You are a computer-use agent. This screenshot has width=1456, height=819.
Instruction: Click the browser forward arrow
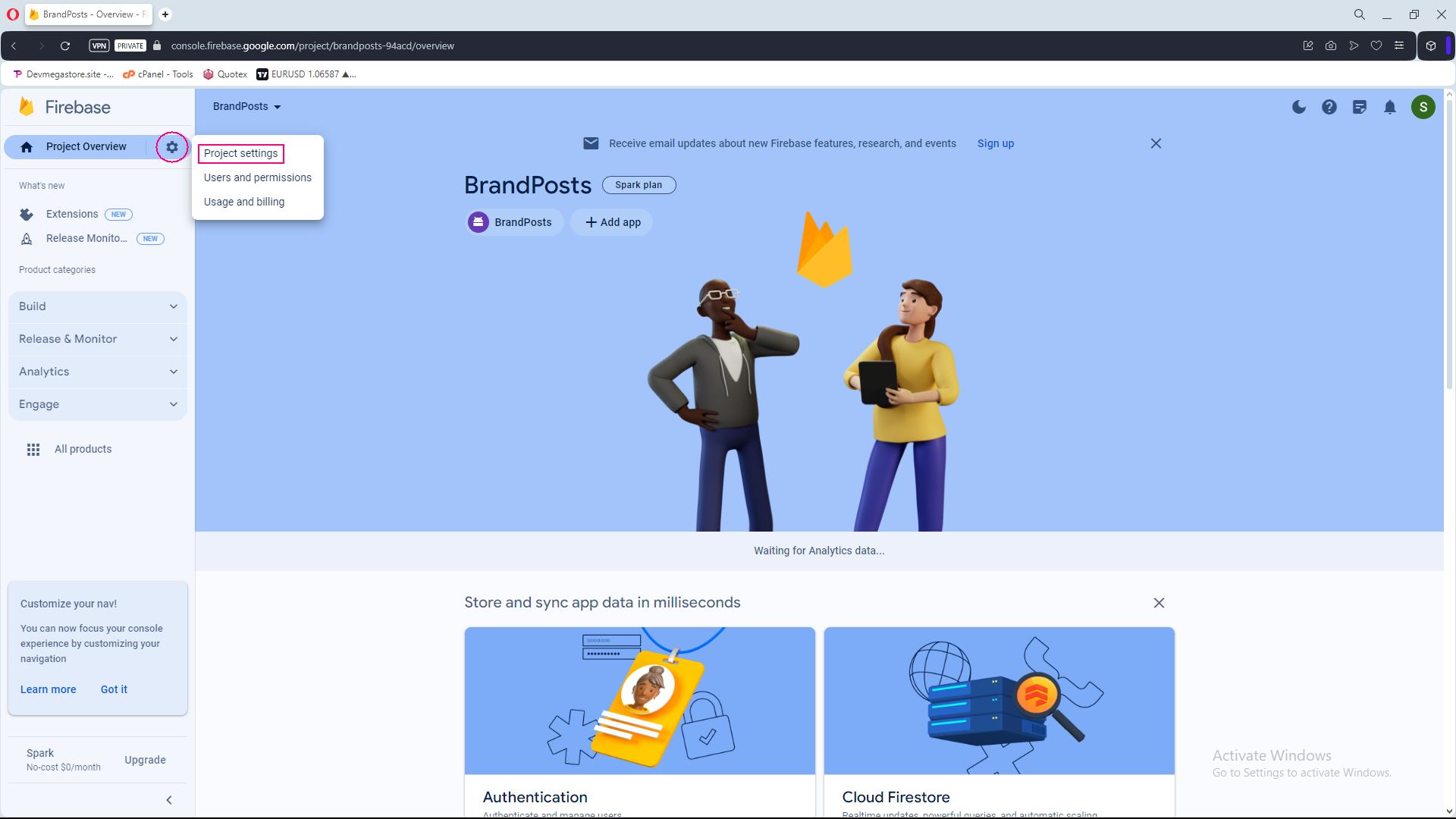tap(42, 45)
